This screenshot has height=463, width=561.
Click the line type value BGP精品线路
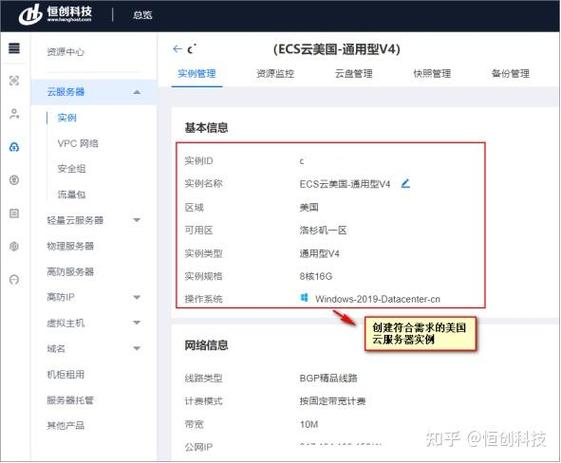click(x=328, y=378)
